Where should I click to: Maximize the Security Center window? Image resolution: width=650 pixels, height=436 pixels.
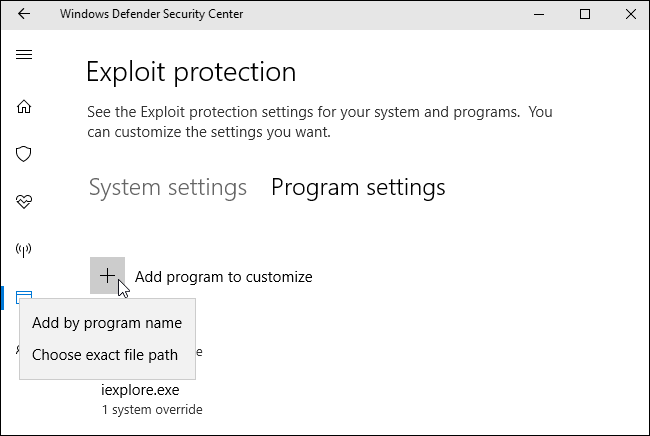(585, 14)
